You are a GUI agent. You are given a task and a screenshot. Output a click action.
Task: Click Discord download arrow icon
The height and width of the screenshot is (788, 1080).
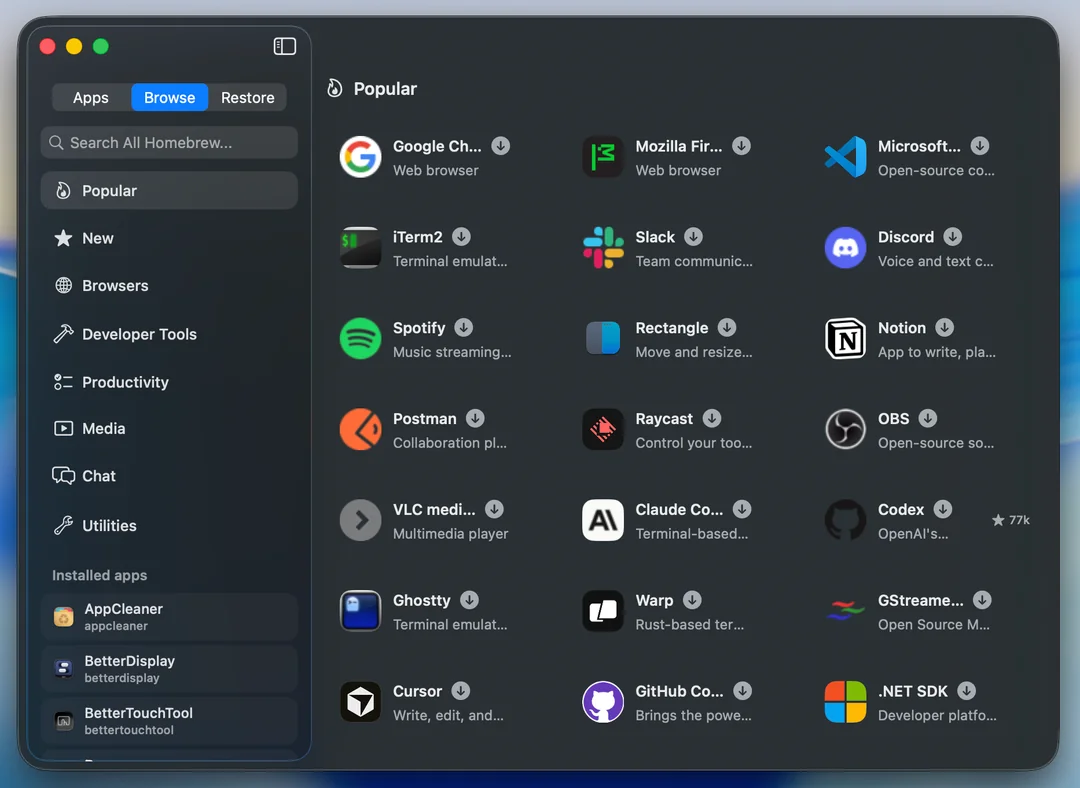coord(953,237)
